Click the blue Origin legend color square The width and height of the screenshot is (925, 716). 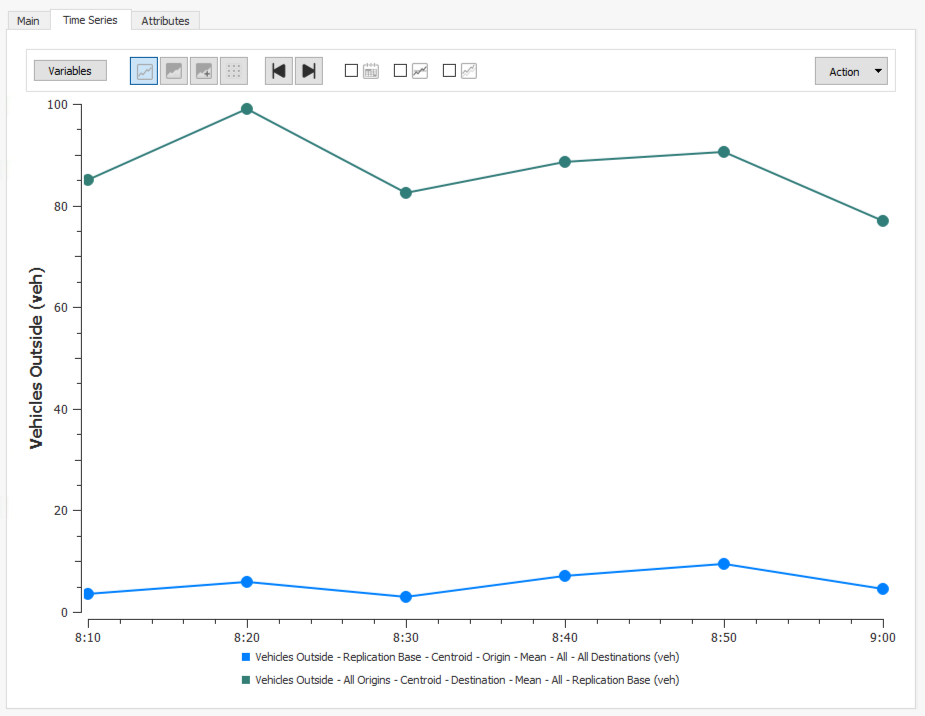[246, 657]
